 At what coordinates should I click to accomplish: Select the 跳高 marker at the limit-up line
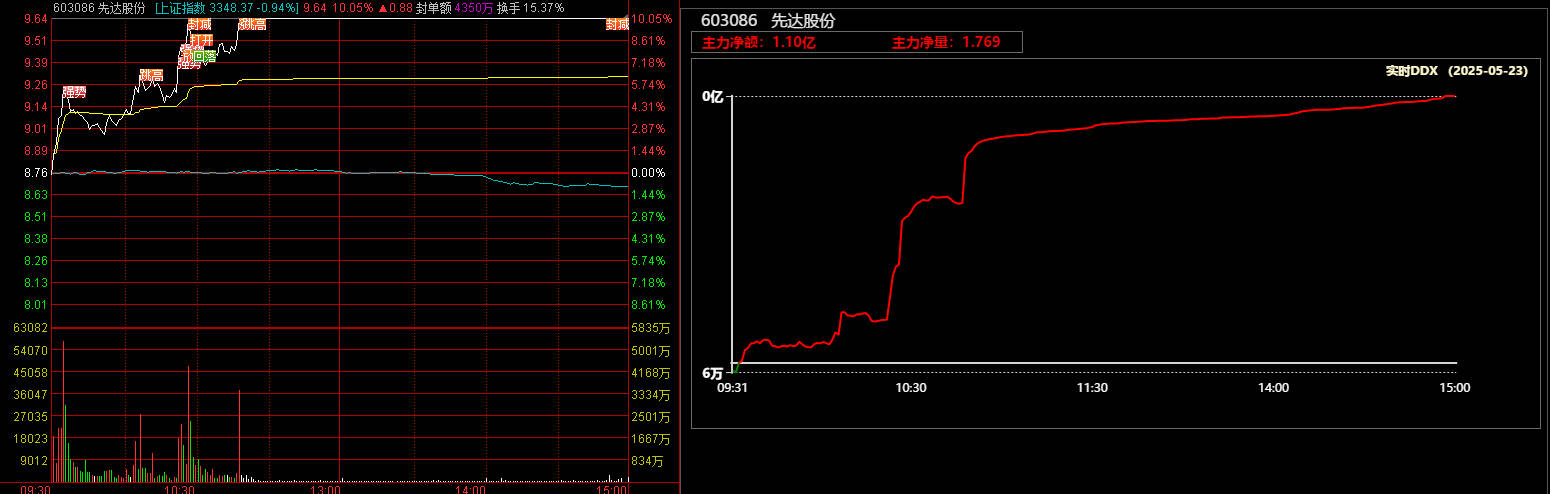(252, 24)
